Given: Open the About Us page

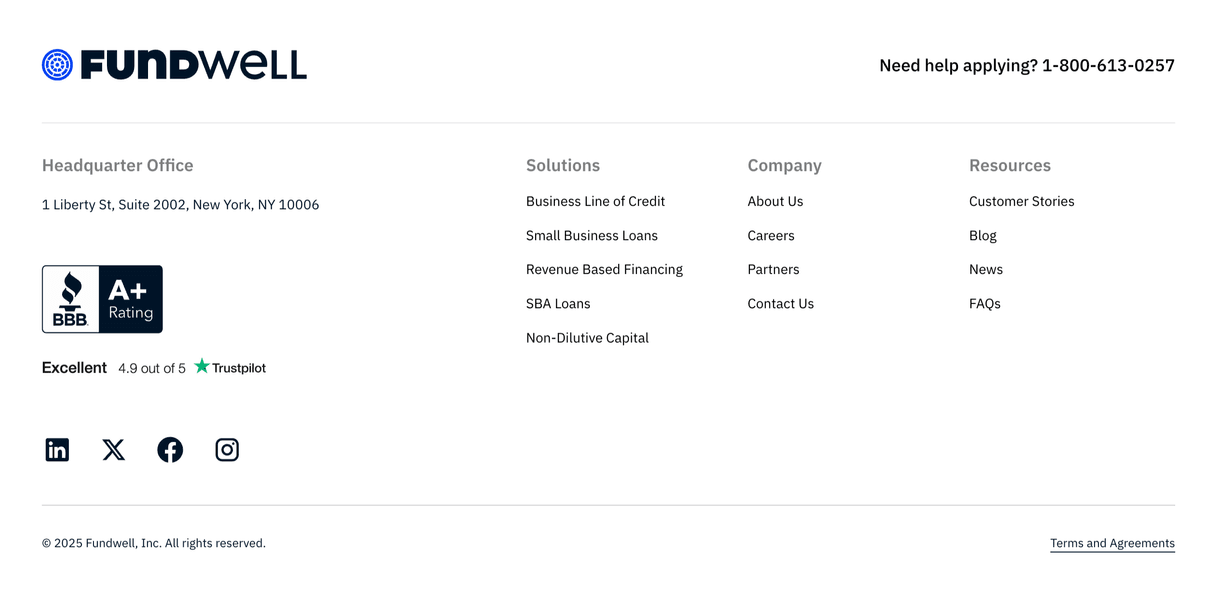Looking at the screenshot, I should 775,201.
